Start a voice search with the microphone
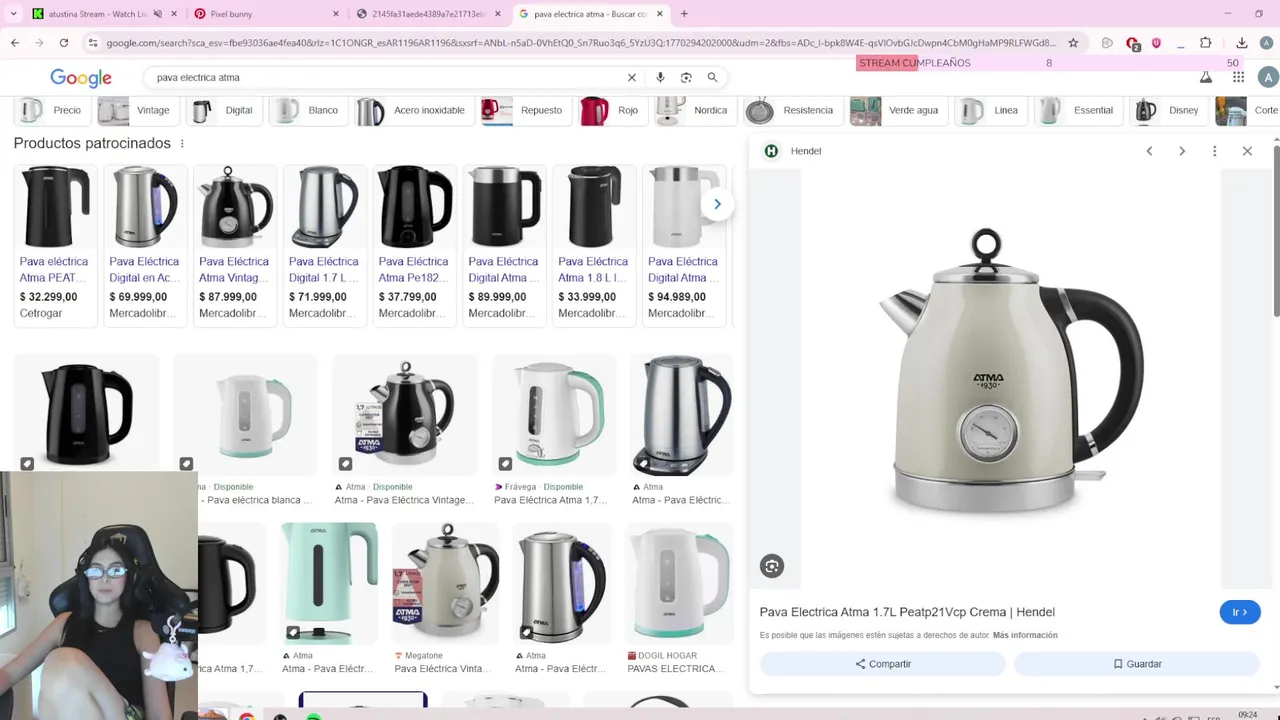The image size is (1280, 720). [x=660, y=77]
